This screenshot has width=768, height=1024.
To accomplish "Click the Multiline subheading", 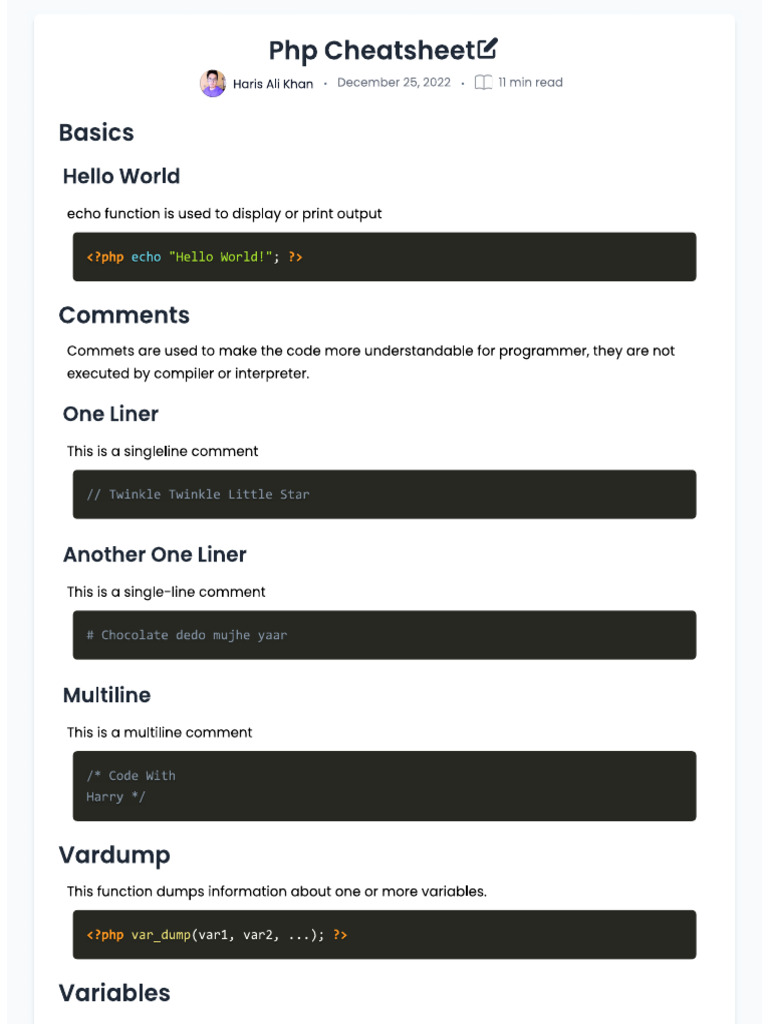I will click(x=106, y=695).
